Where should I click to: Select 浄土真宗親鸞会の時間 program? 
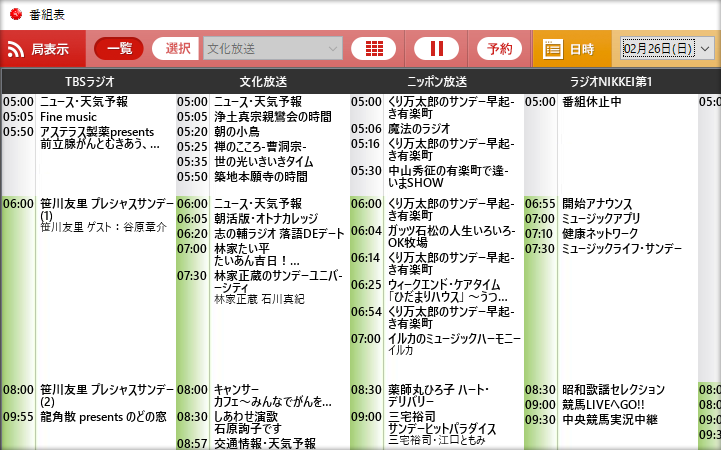[x=273, y=117]
